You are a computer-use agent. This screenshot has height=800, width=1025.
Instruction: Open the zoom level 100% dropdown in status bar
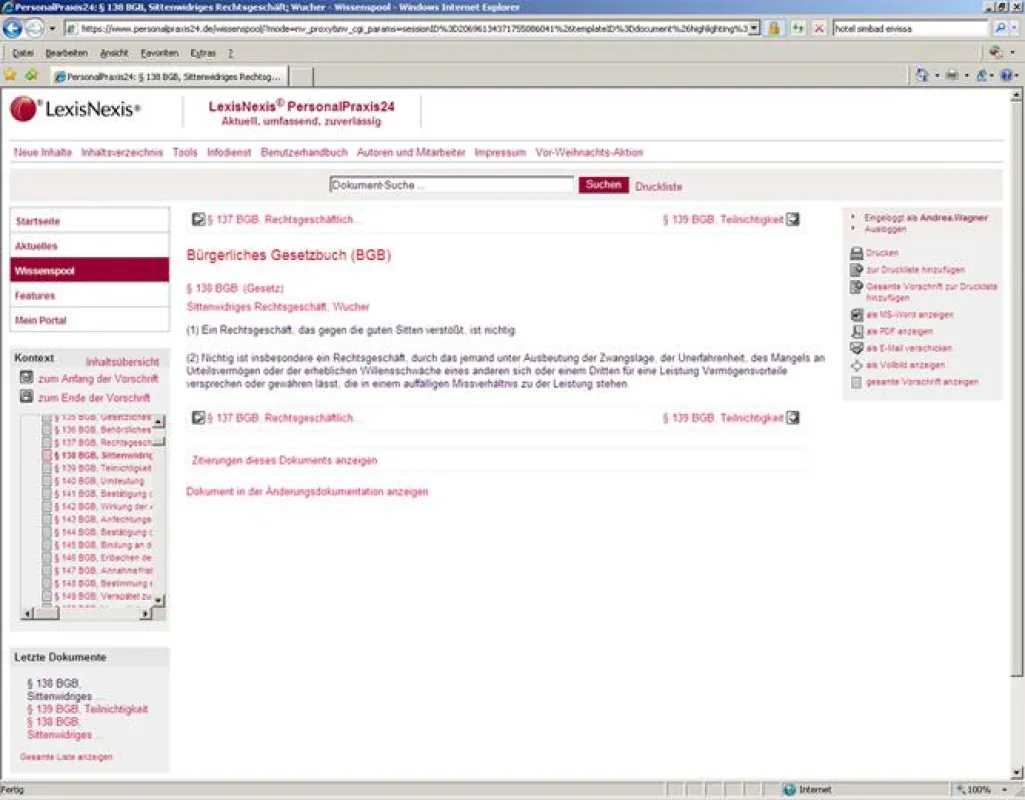pyautogui.click(x=1005, y=790)
